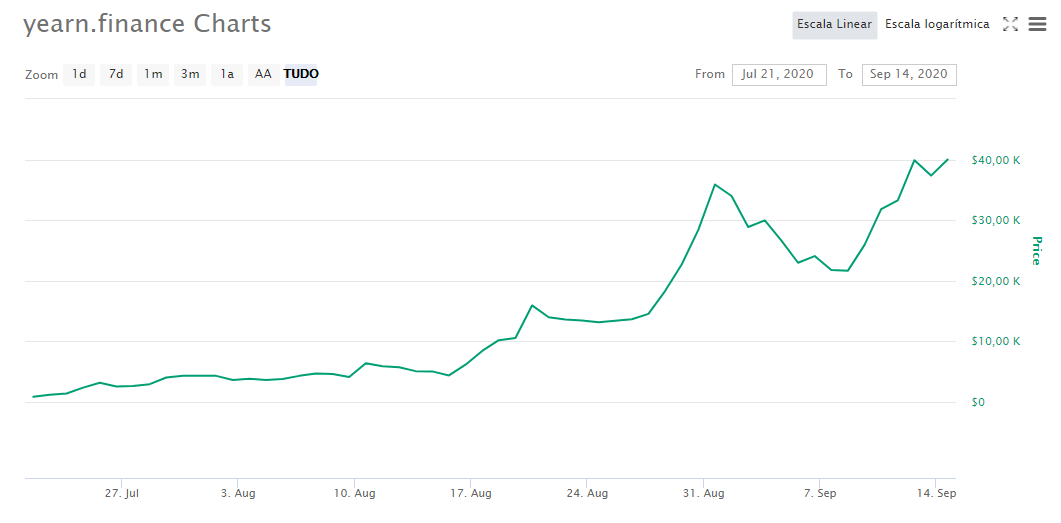Switch to Escala Linear scale
Image resolution: width=1061 pixels, height=523 pixels.
[834, 24]
